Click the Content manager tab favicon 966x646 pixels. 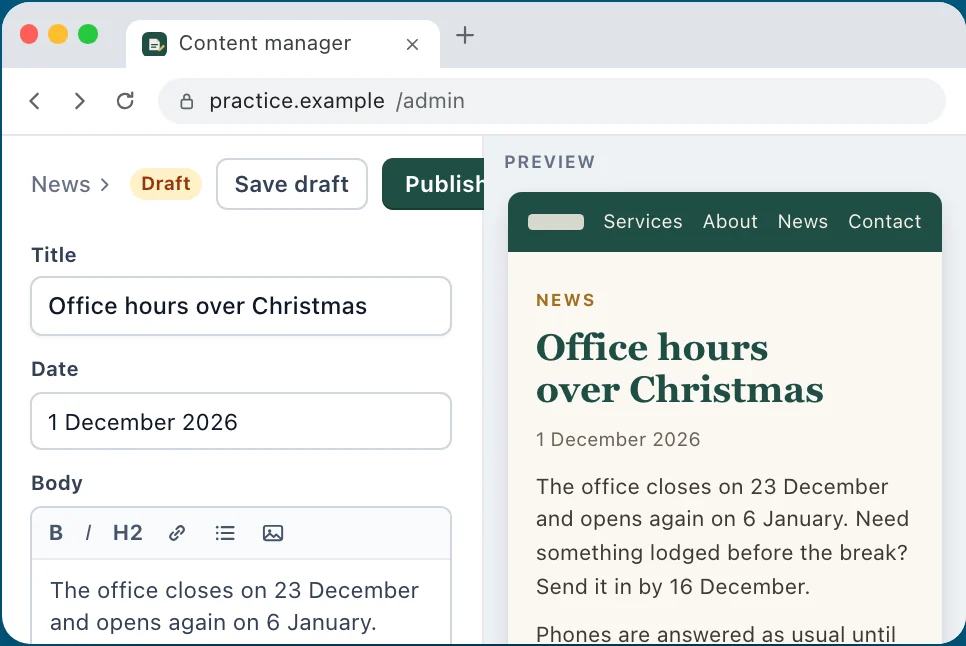click(154, 44)
